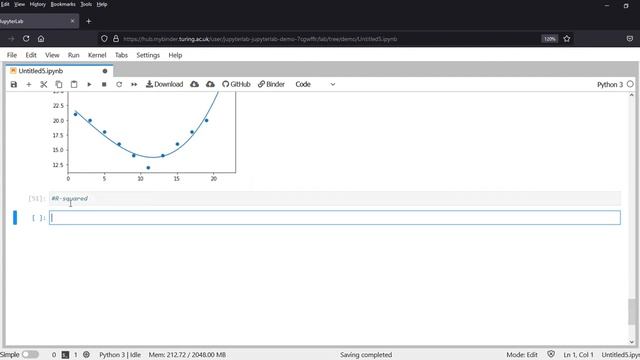Open a new browser tab with plus
The height and width of the screenshot is (360, 640).
89,21
